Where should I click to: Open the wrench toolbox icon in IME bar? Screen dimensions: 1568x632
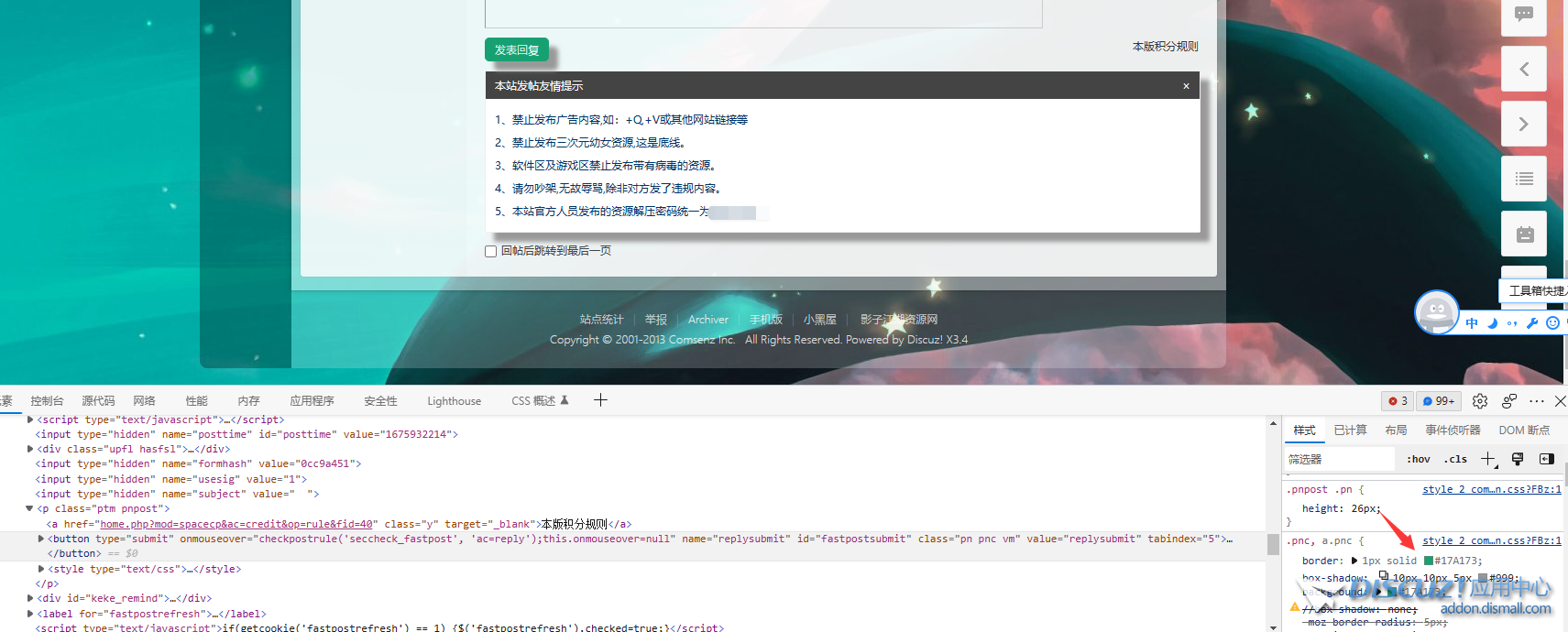(1532, 323)
